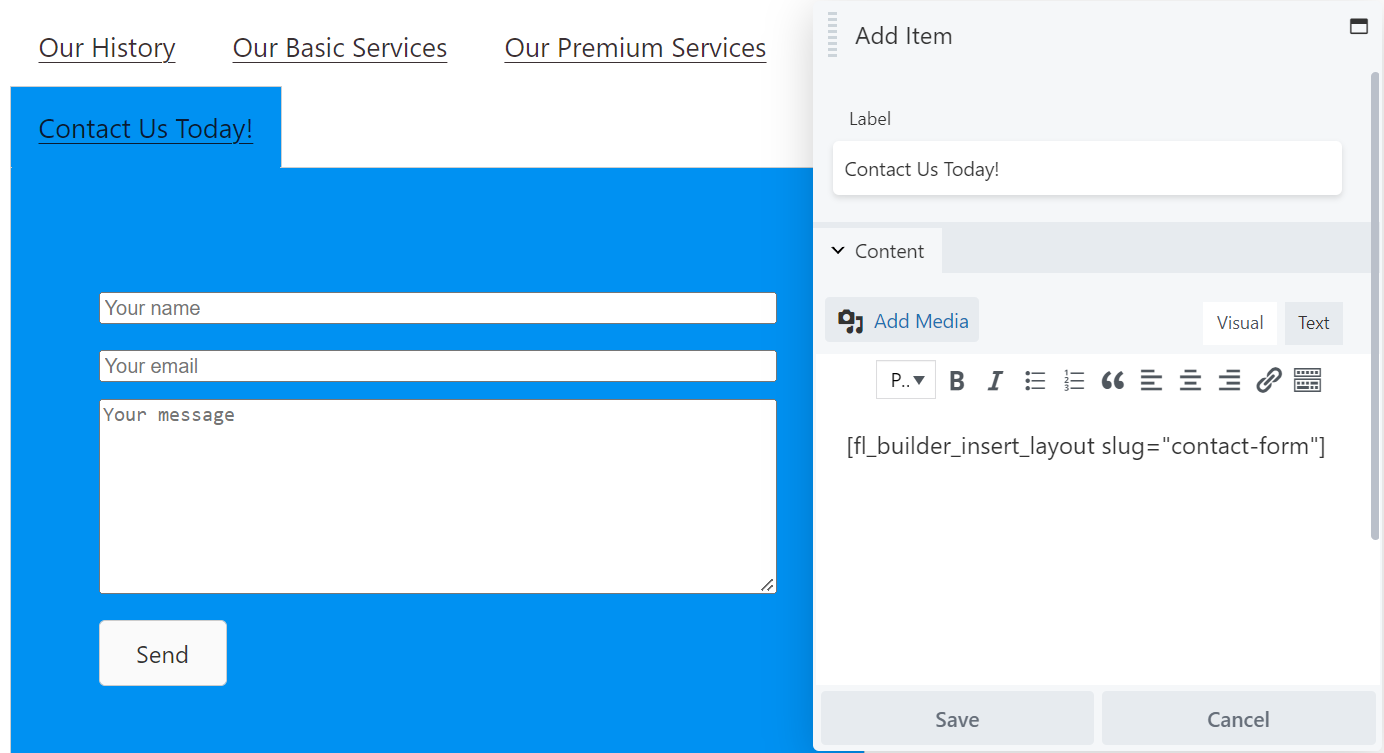Insert a hyperlink in the editor
The image size is (1384, 753).
(x=1268, y=380)
